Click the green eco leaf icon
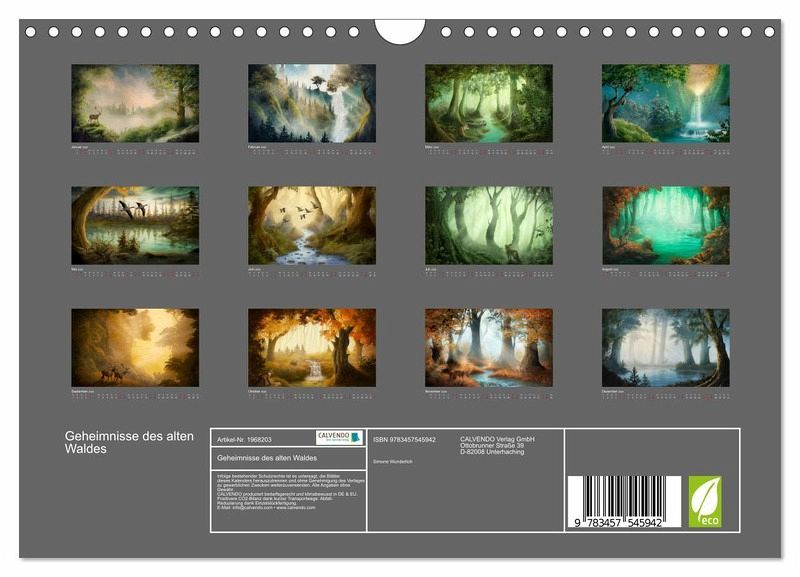The height and width of the screenshot is (577, 800). pos(703,501)
